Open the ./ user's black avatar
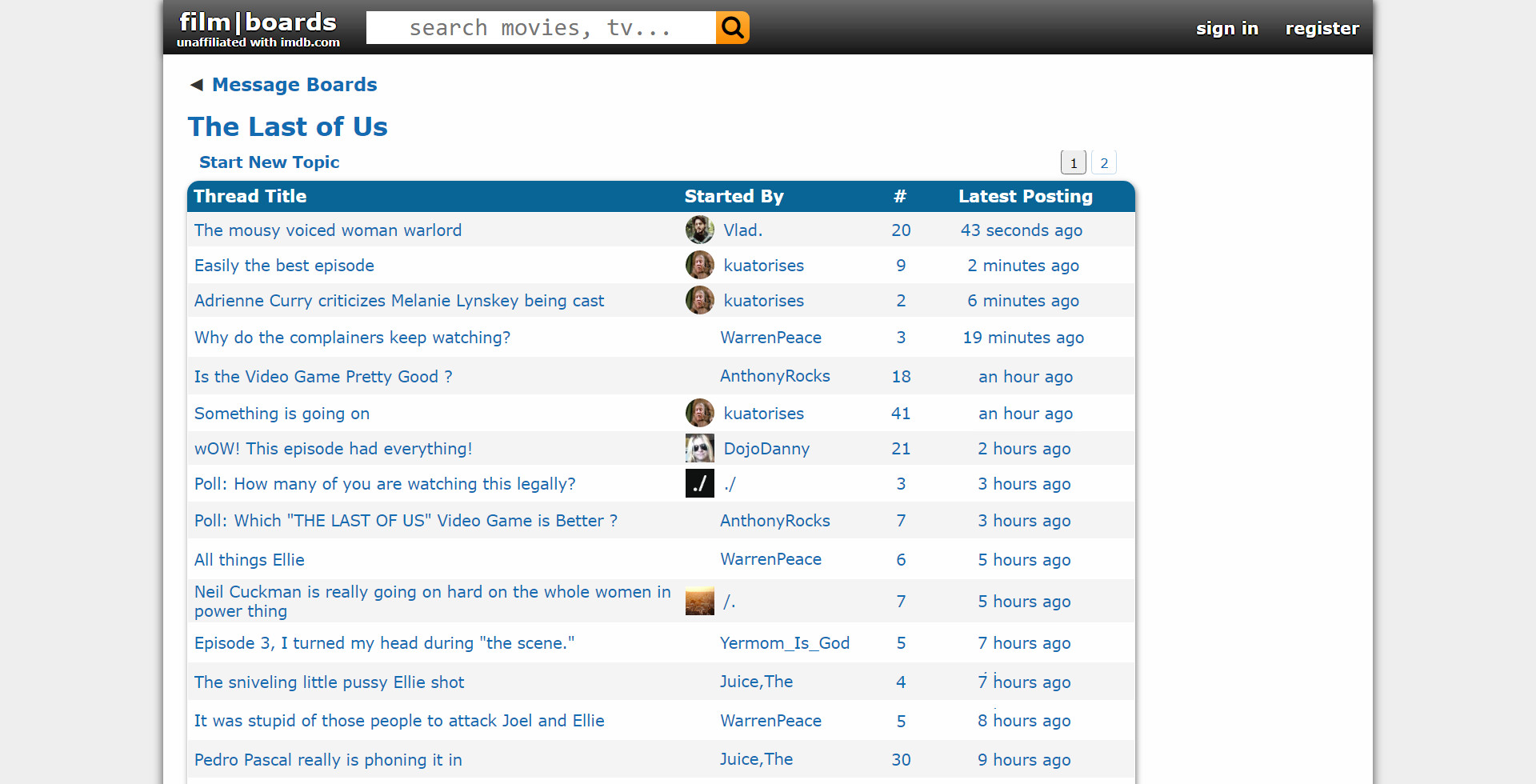The image size is (1536, 784). pos(699,484)
